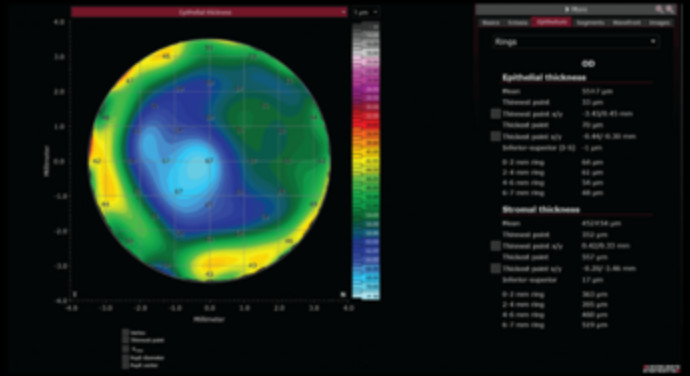Enable Thinnest point overlay checkbox below map

pyautogui.click(x=126, y=340)
